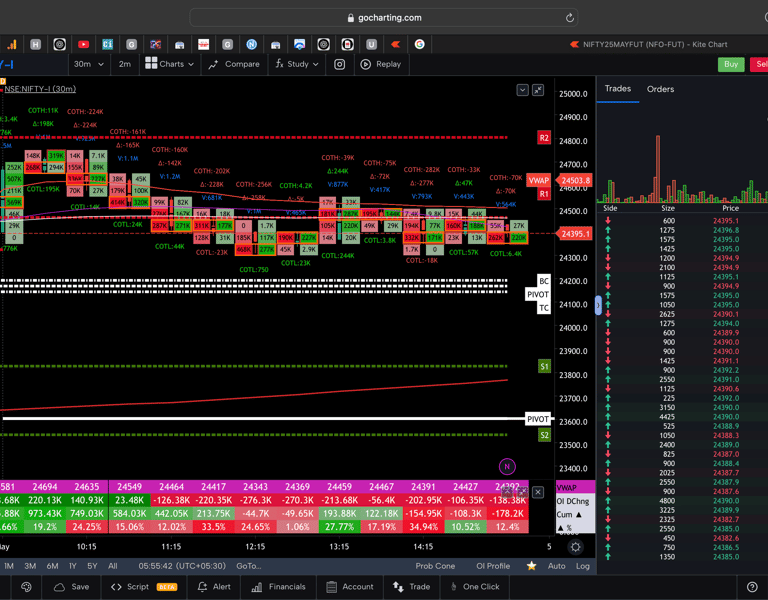Select 6M date range
The height and width of the screenshot is (600, 768).
tap(52, 566)
